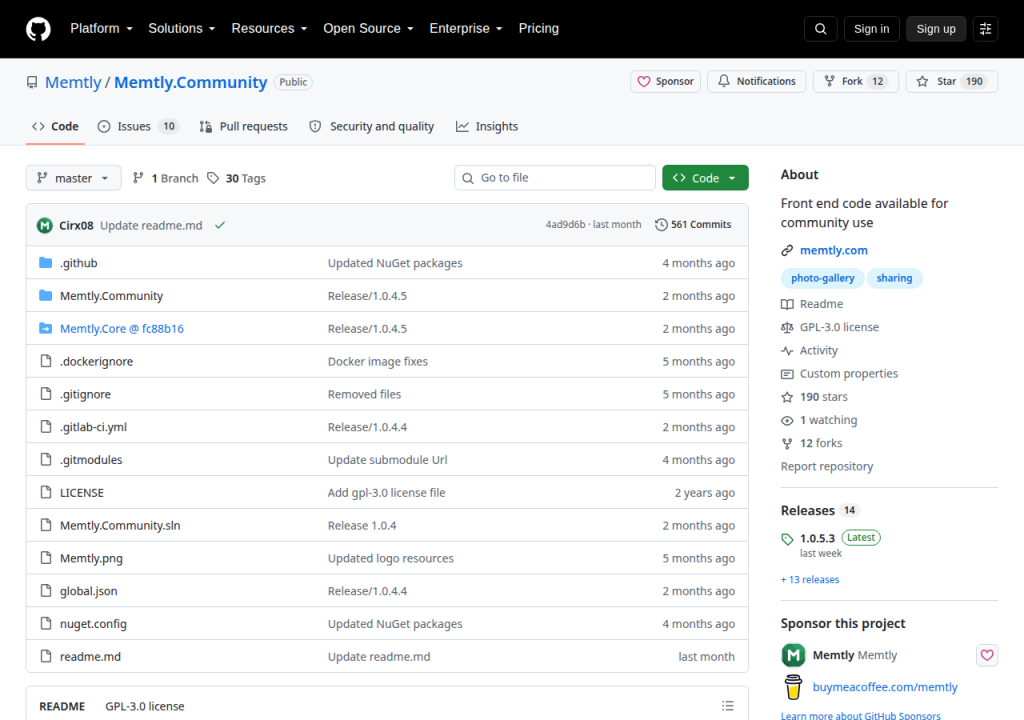The width and height of the screenshot is (1024, 720).
Task: Open the master branch dropdown
Action: pyautogui.click(x=73, y=178)
